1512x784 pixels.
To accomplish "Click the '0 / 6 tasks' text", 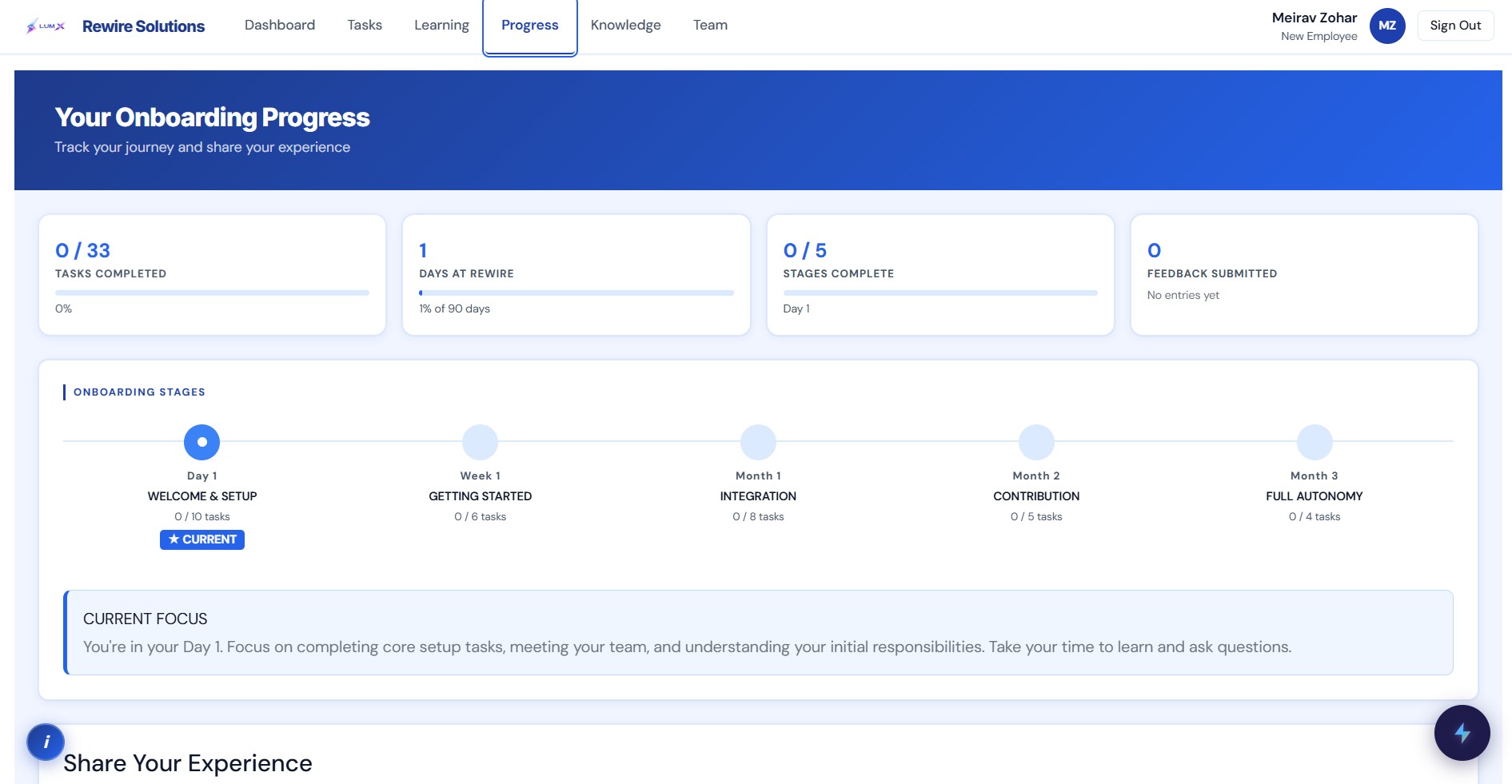I will click(480, 517).
